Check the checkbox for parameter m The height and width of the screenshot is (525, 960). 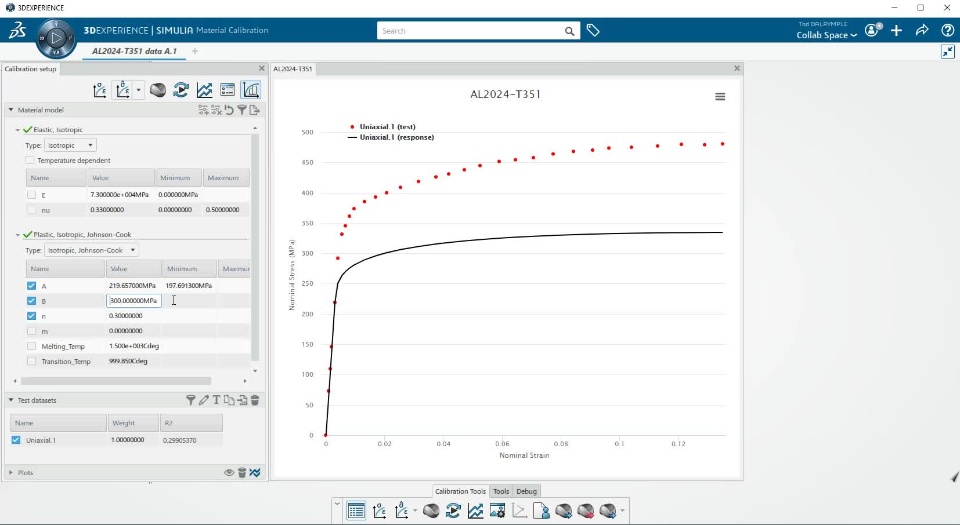click(x=31, y=330)
